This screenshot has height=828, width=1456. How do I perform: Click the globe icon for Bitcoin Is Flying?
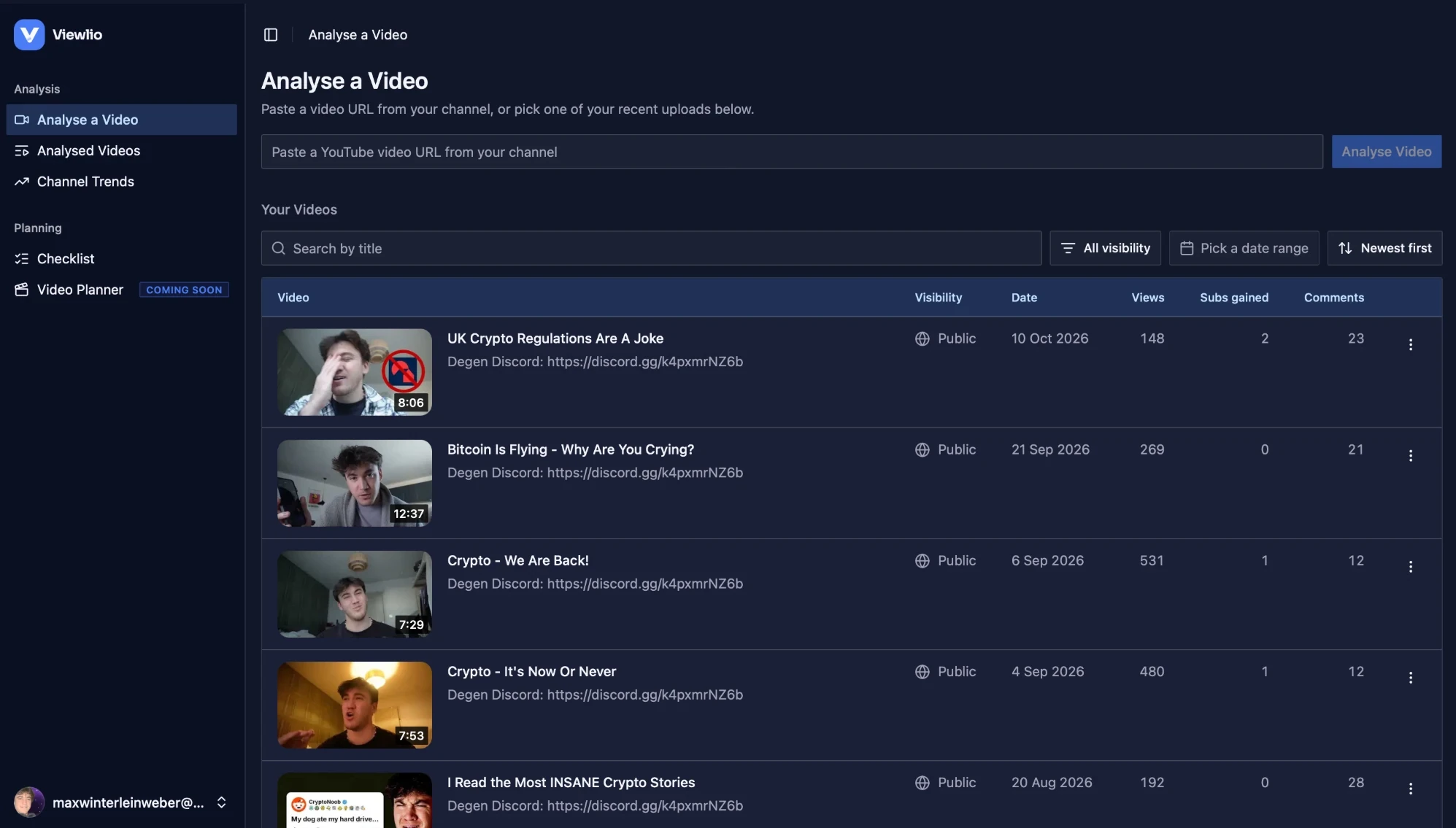(922, 450)
